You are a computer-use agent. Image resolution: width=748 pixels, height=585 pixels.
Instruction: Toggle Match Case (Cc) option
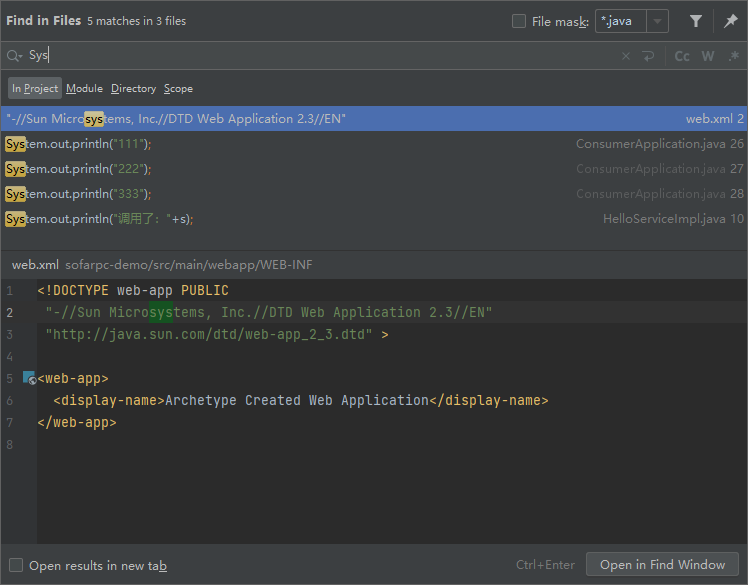click(x=682, y=56)
